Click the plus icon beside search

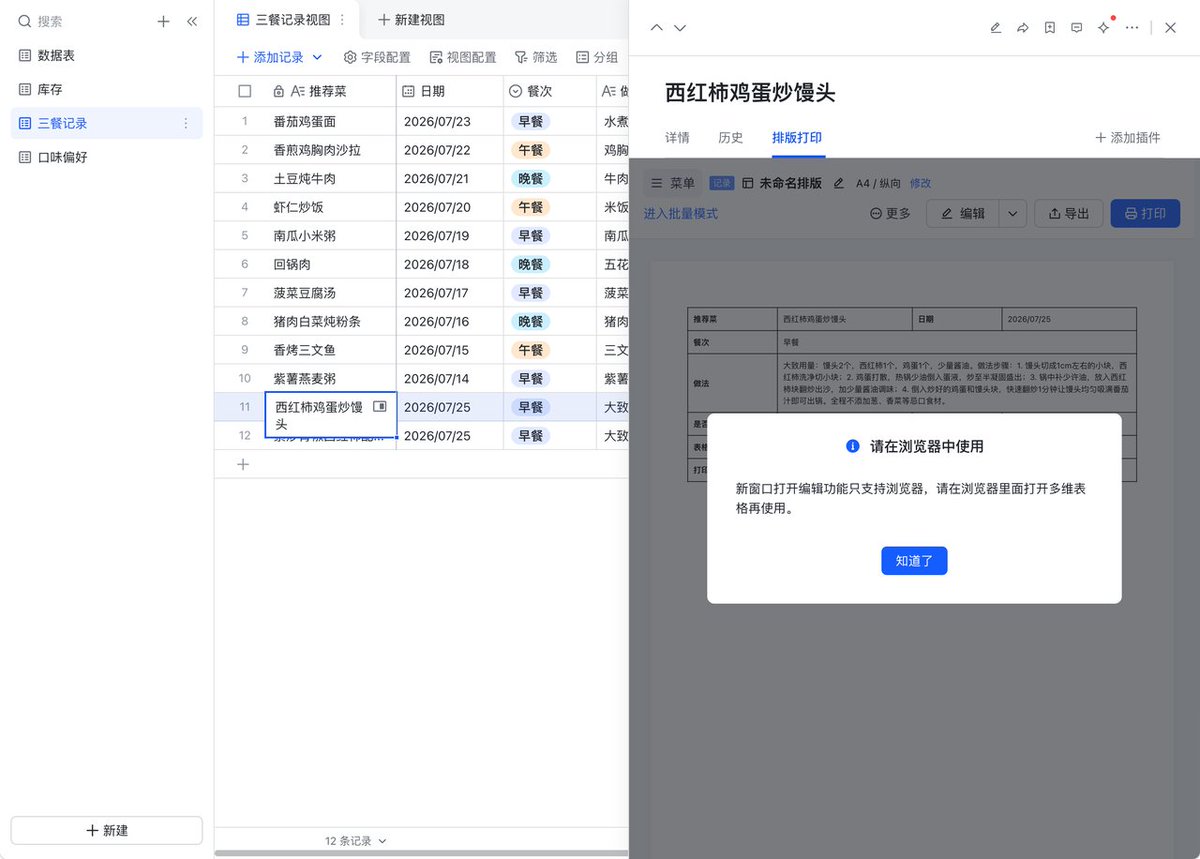(164, 21)
